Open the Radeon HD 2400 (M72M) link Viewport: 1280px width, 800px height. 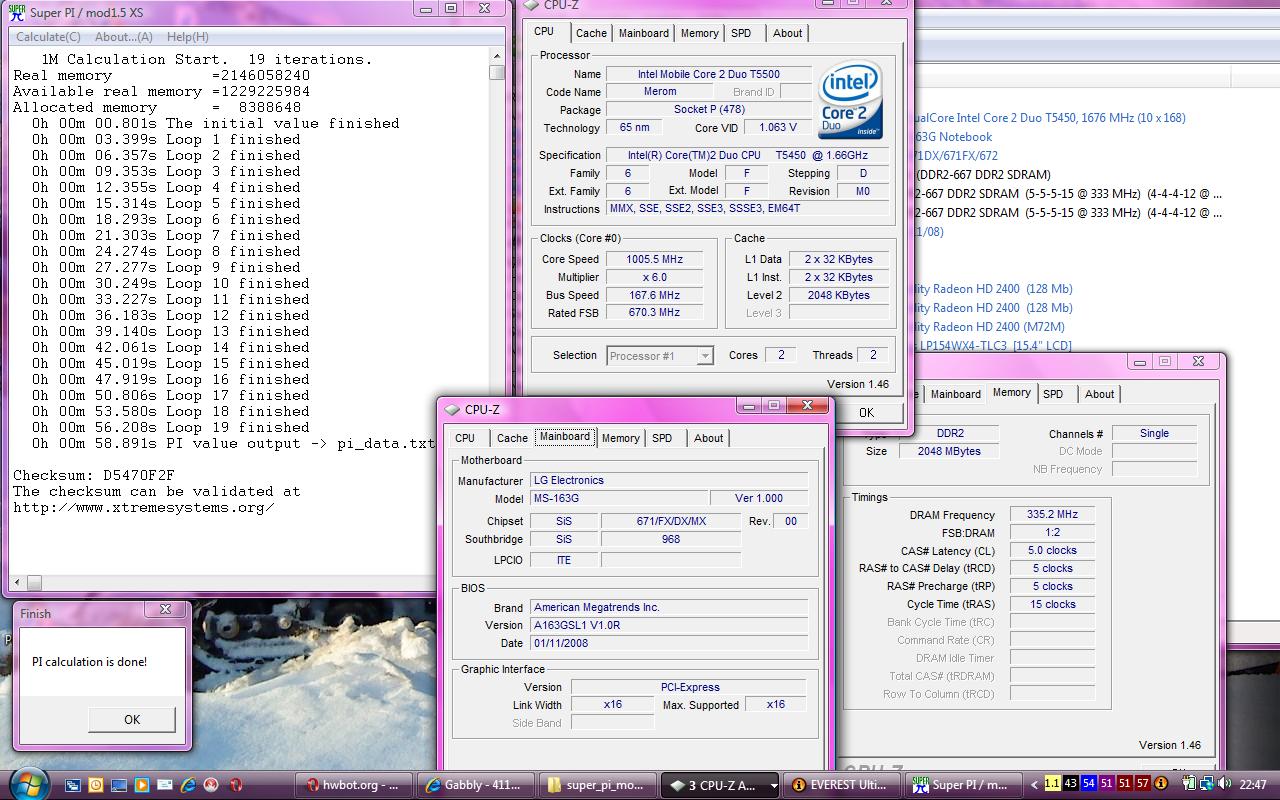pyautogui.click(x=990, y=327)
